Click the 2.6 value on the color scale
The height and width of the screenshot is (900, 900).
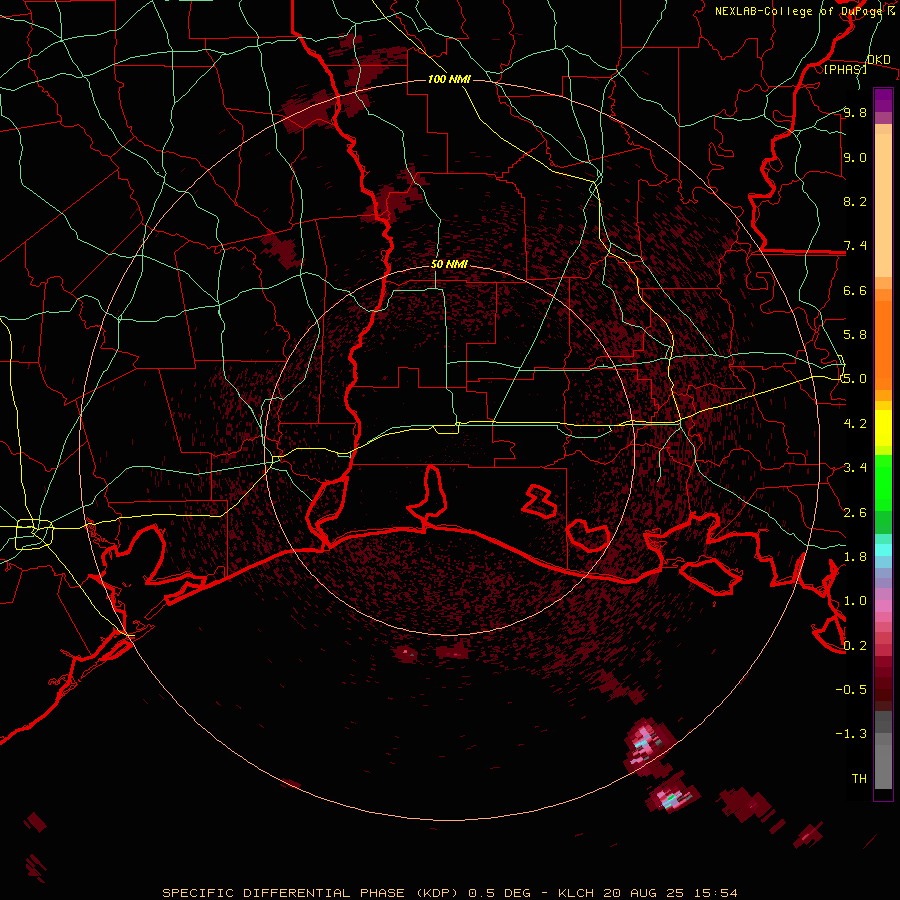855,512
